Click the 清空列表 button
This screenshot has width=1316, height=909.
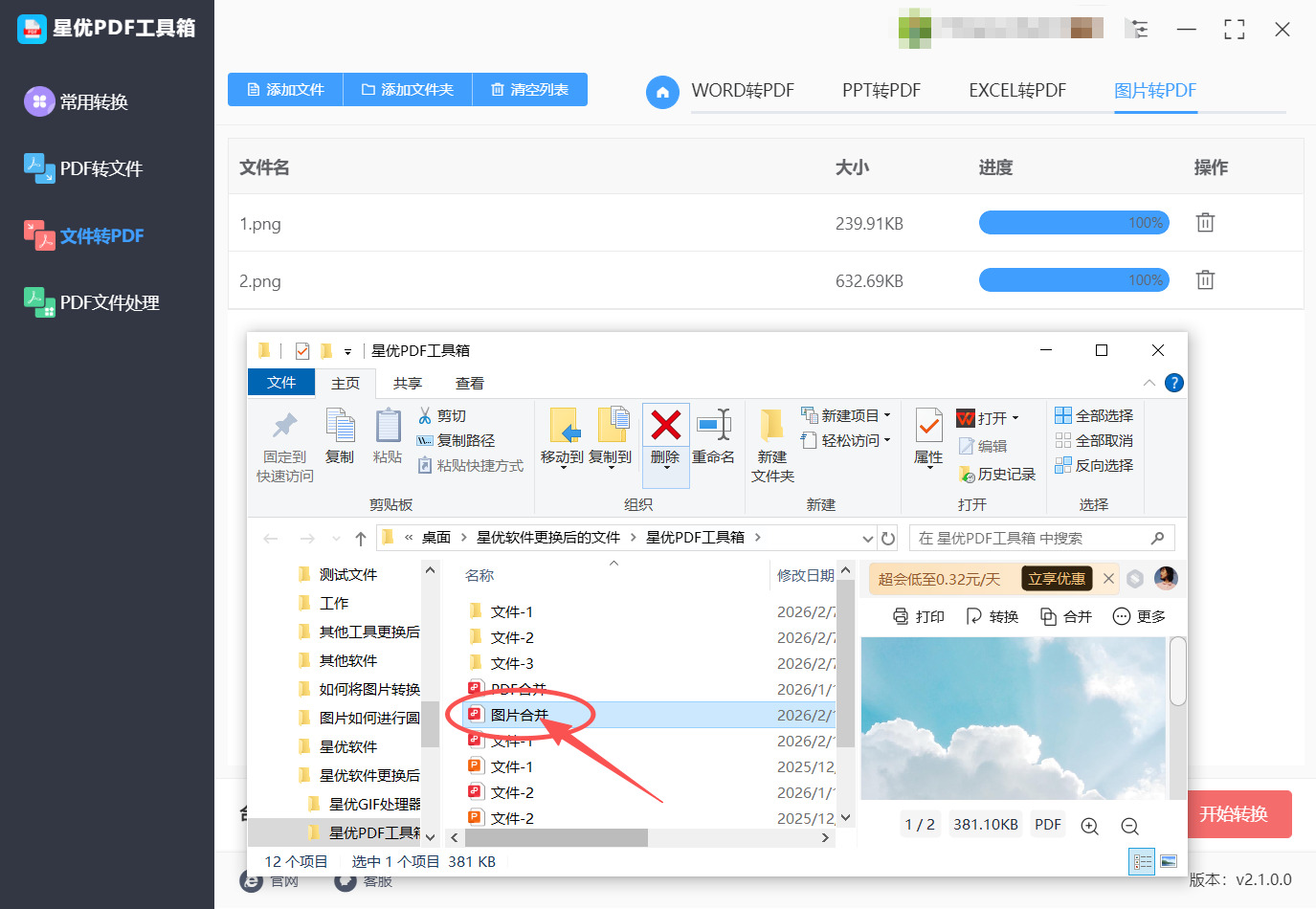pyautogui.click(x=529, y=90)
